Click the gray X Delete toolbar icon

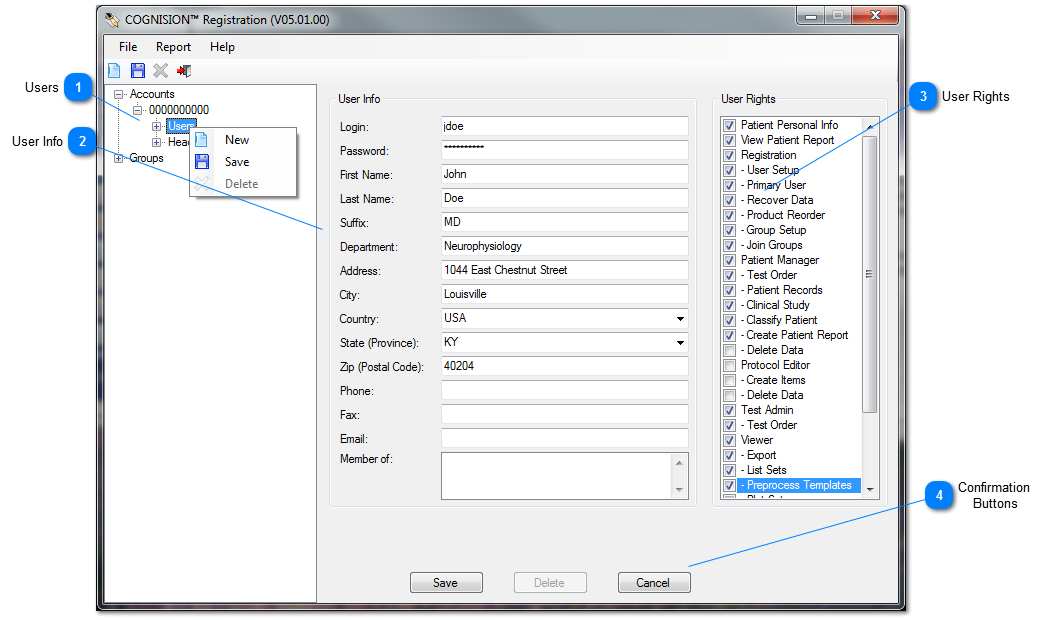(x=160, y=71)
